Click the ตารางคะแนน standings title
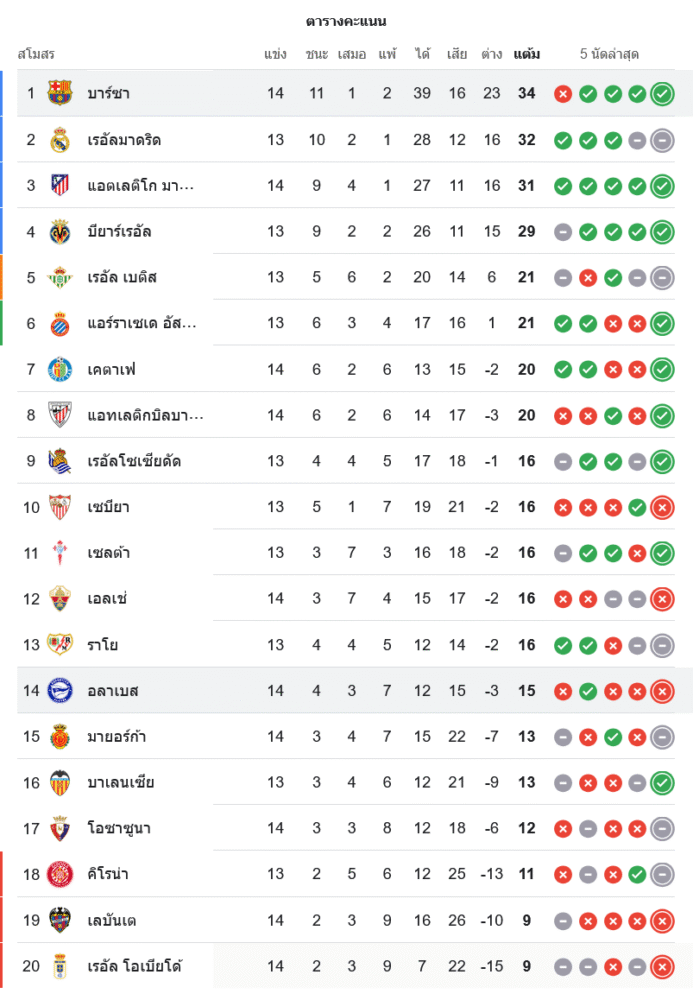Viewport: 693px width, 1000px height. 346,21
